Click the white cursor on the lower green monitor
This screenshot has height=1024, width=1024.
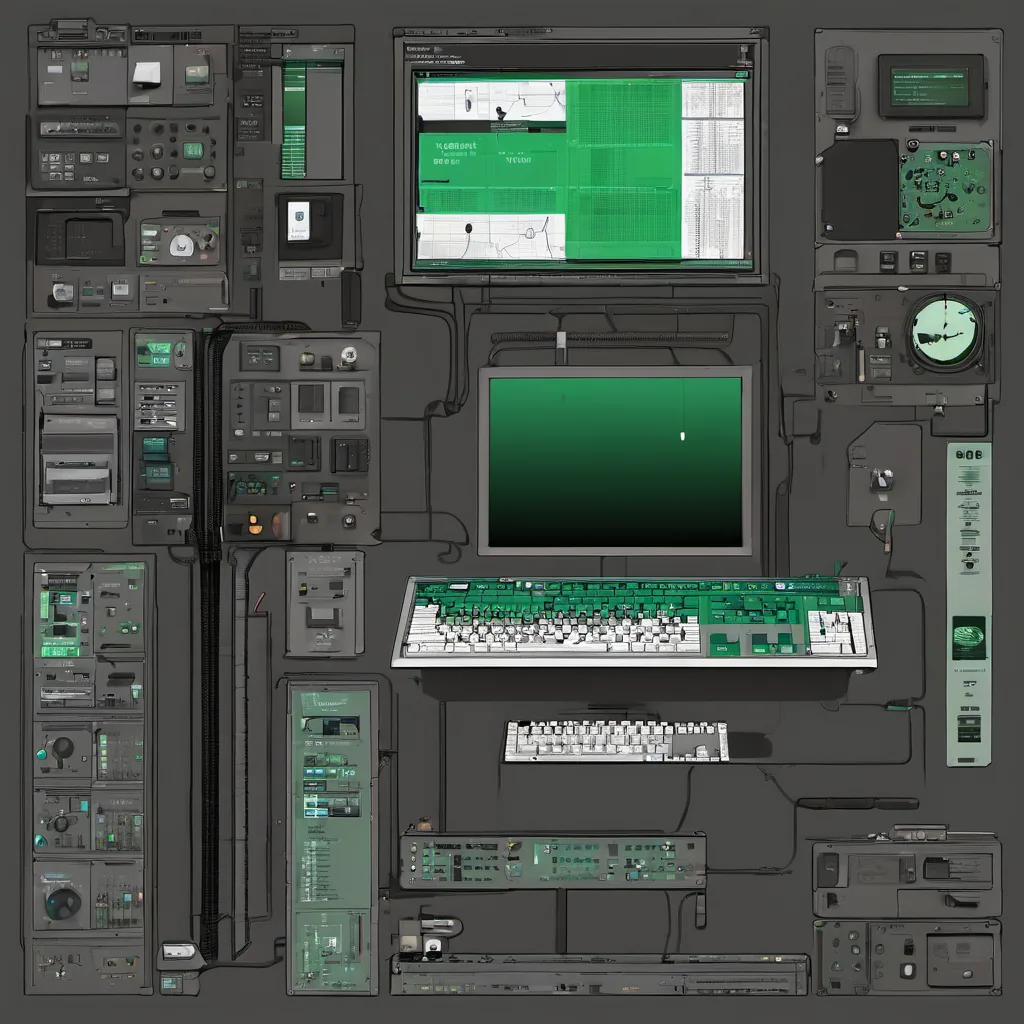coord(682,436)
